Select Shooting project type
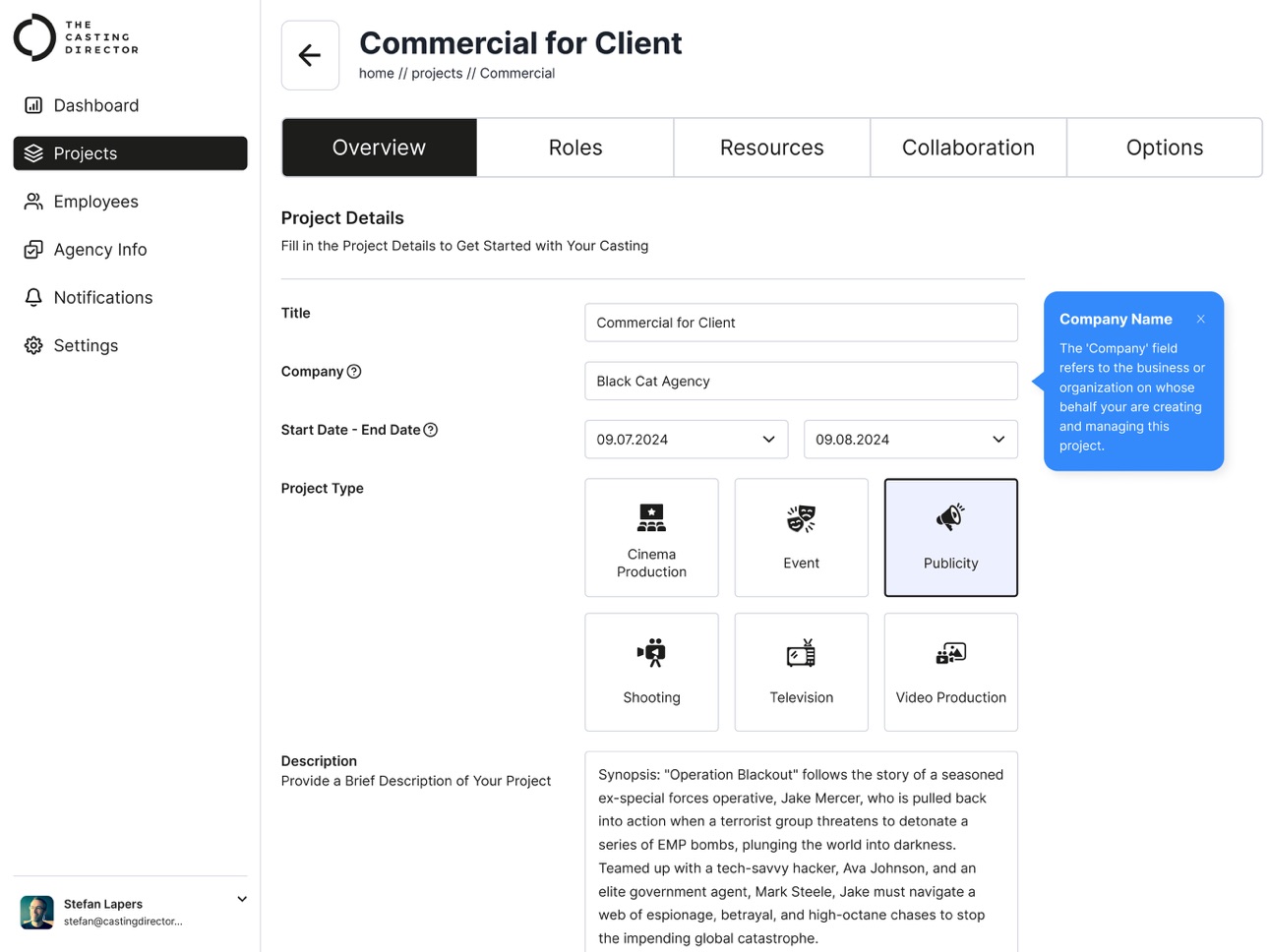Screen dimensions: 1269x952 [x=651, y=673]
